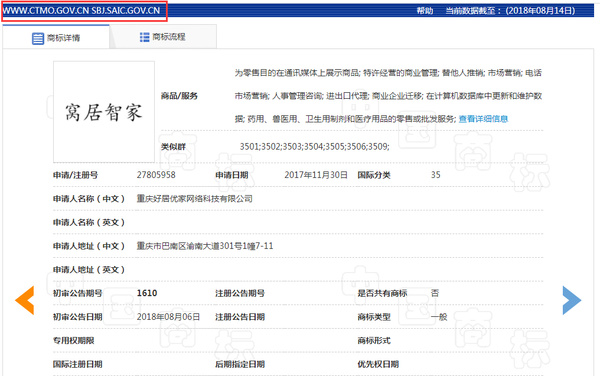Image resolution: width=600 pixels, height=376 pixels.
Task: Click the 国际注册日期 label
Action: click(77, 364)
